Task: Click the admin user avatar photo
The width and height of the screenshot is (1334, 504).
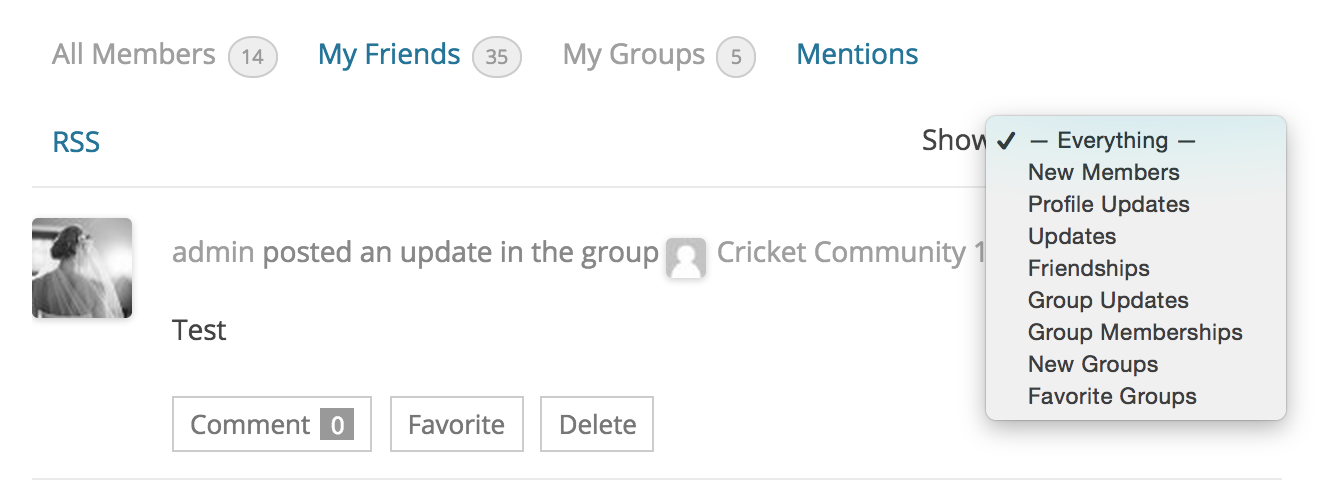Action: [x=82, y=268]
